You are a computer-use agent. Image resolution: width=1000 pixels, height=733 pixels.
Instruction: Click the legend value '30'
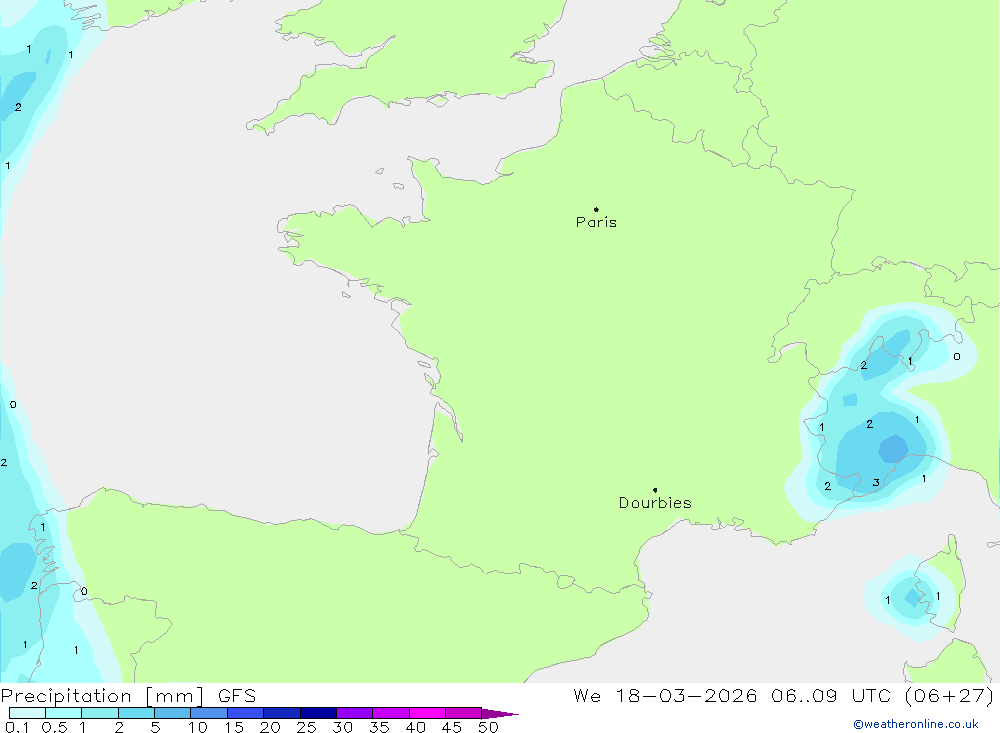343,727
